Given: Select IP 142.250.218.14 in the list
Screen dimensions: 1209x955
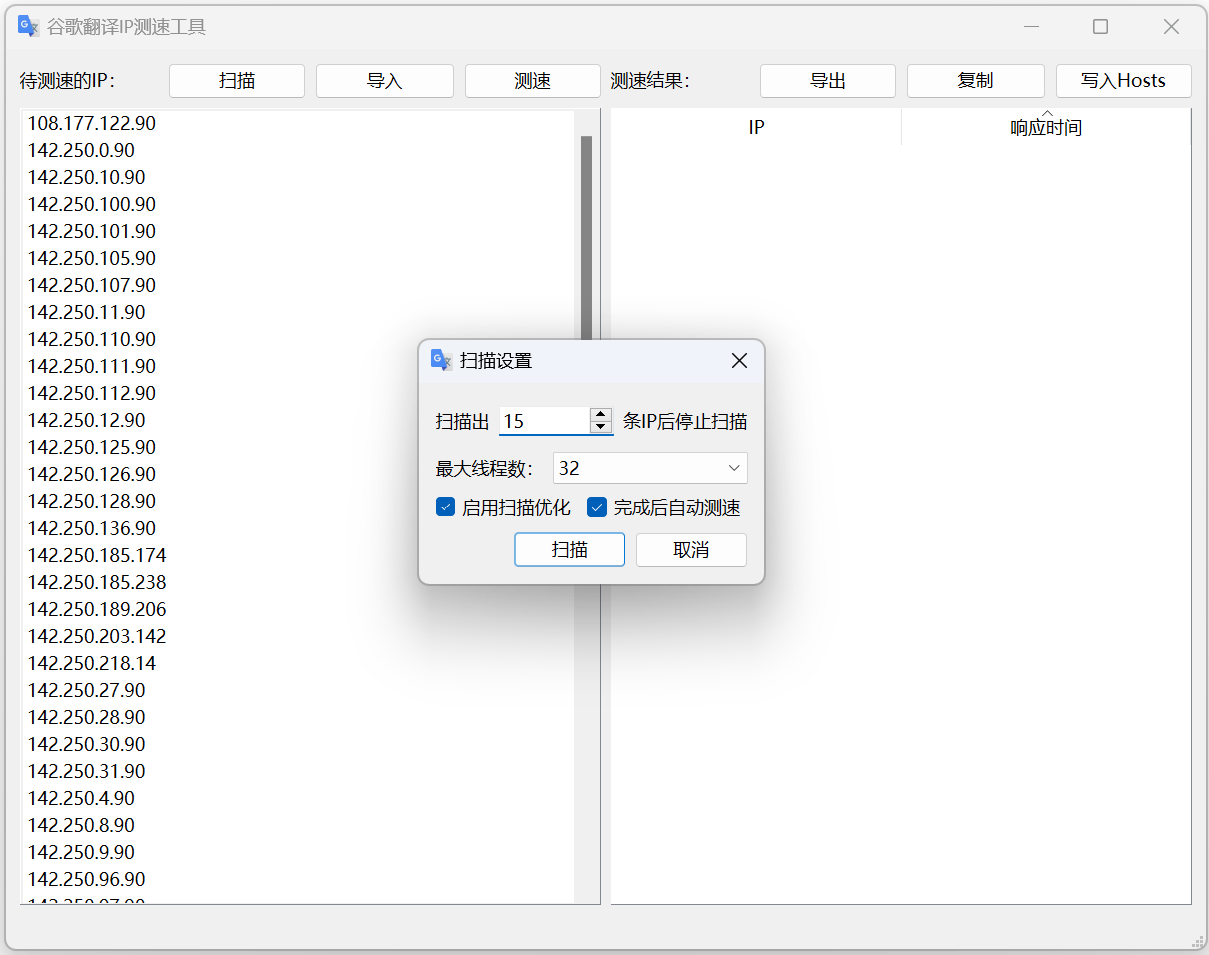Looking at the screenshot, I should tap(92, 663).
